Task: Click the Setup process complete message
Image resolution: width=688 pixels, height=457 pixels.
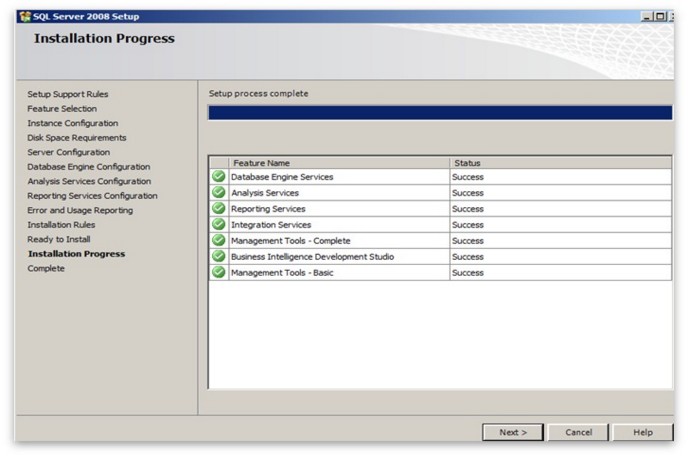Action: 258,93
